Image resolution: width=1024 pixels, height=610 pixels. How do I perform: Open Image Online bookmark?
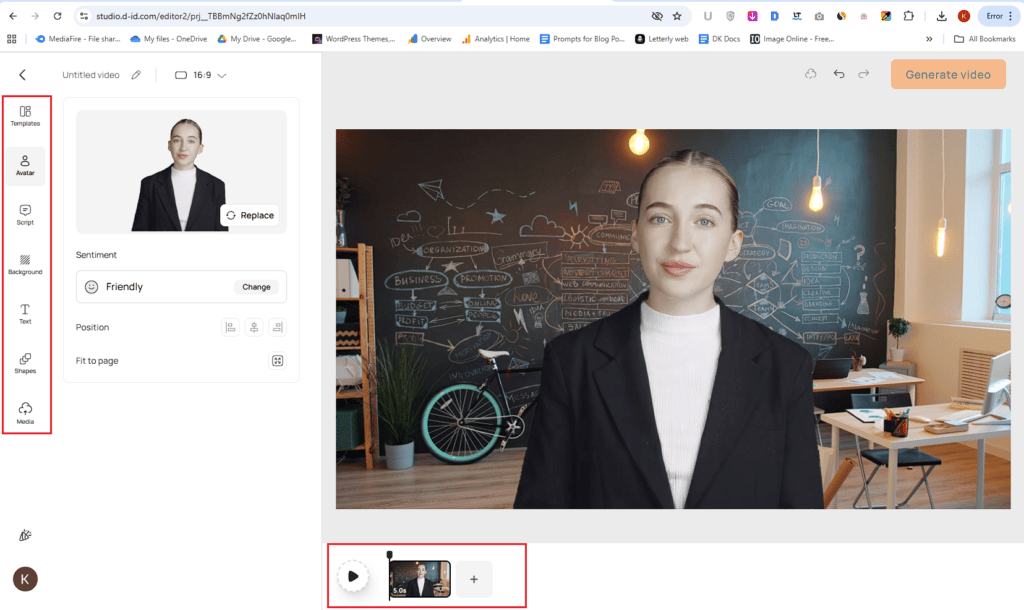792,39
